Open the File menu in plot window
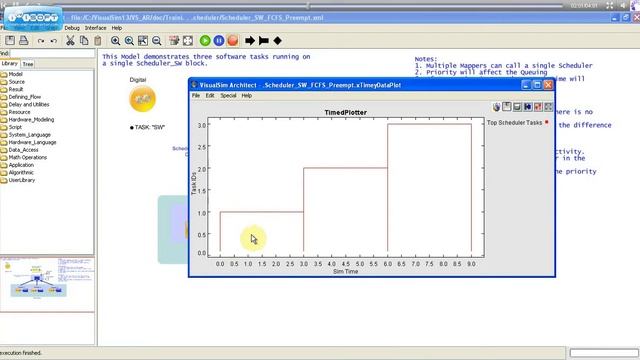 click(196, 96)
